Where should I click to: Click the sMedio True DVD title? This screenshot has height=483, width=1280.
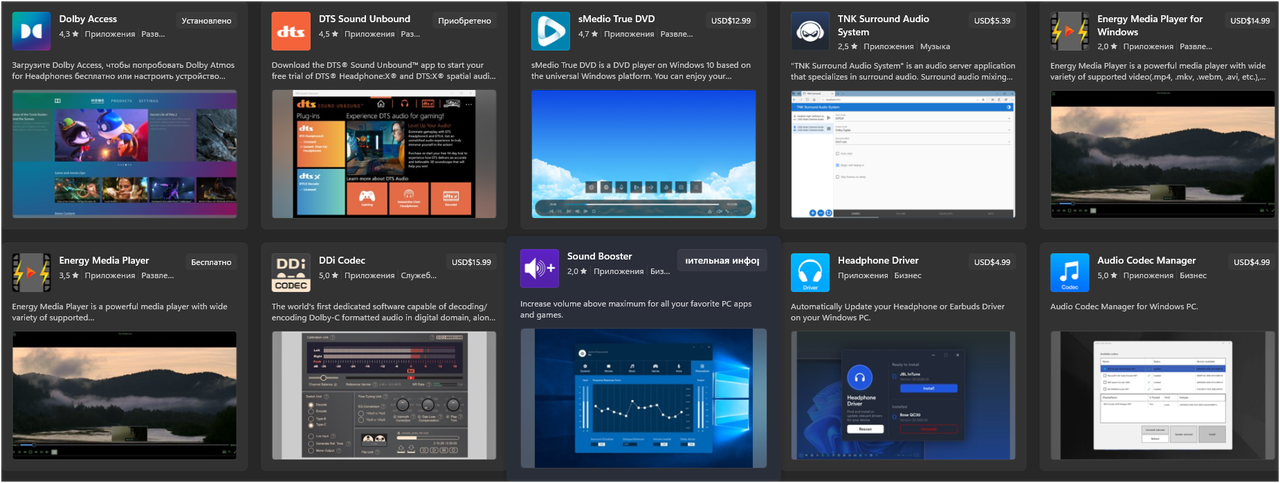616,19
